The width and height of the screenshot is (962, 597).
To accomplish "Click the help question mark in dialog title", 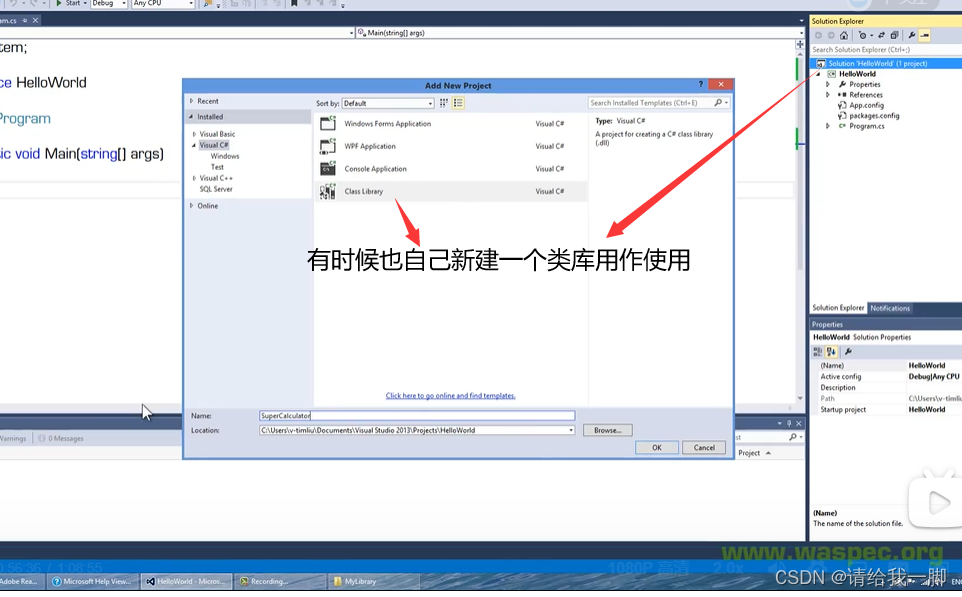I will 701,85.
